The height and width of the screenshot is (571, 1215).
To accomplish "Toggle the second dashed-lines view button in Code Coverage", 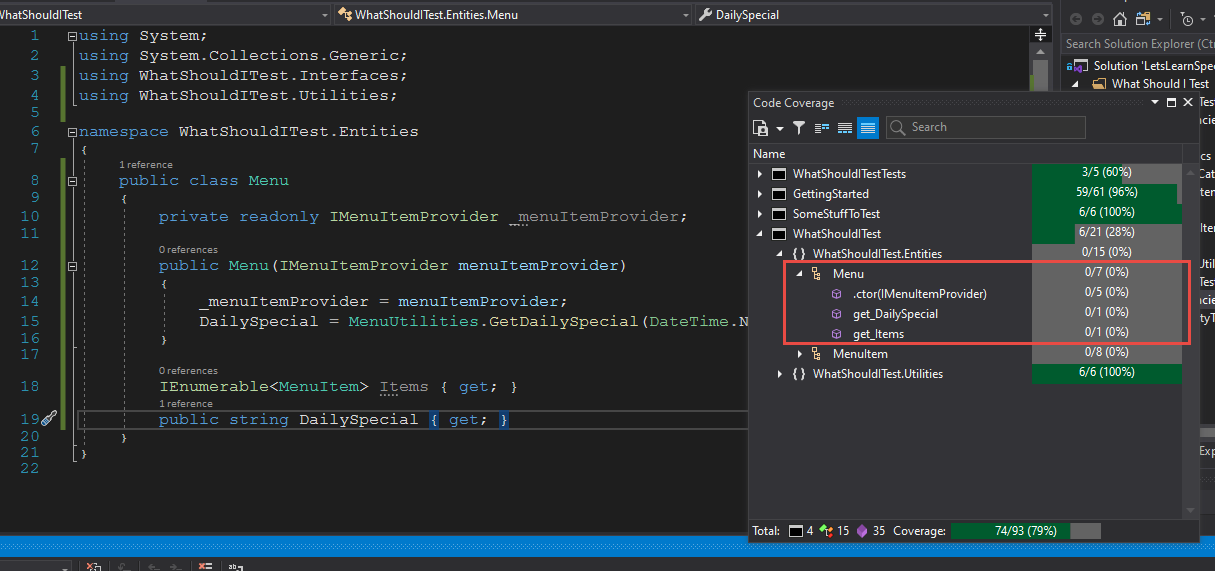I will pyautogui.click(x=845, y=127).
